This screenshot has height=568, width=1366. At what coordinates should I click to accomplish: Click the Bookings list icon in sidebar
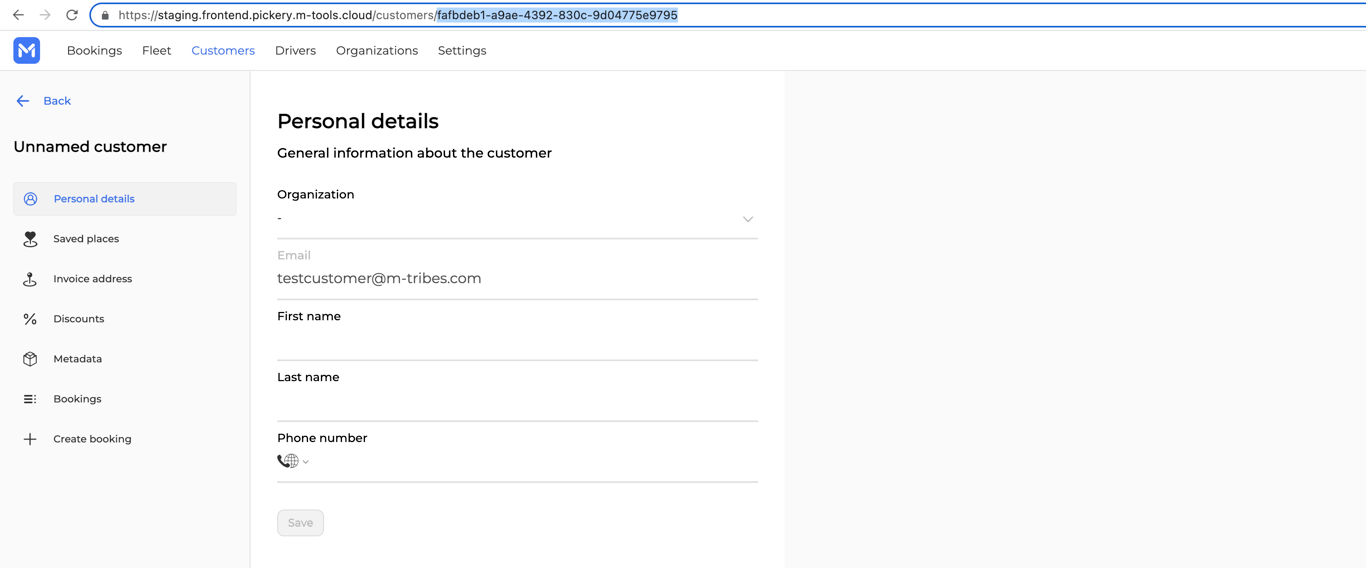[x=30, y=399]
